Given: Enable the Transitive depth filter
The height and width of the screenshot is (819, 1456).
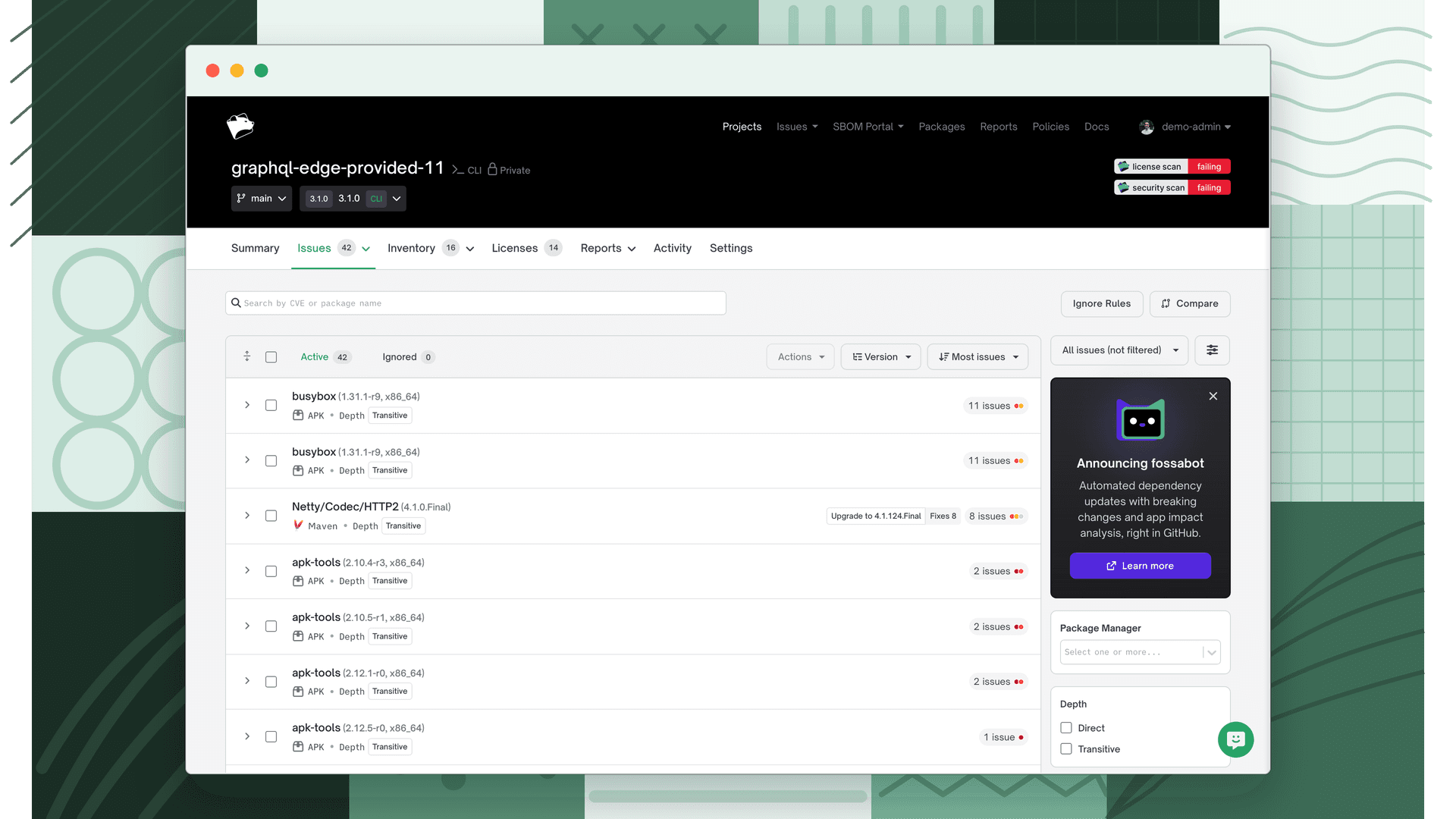Looking at the screenshot, I should coord(1066,749).
